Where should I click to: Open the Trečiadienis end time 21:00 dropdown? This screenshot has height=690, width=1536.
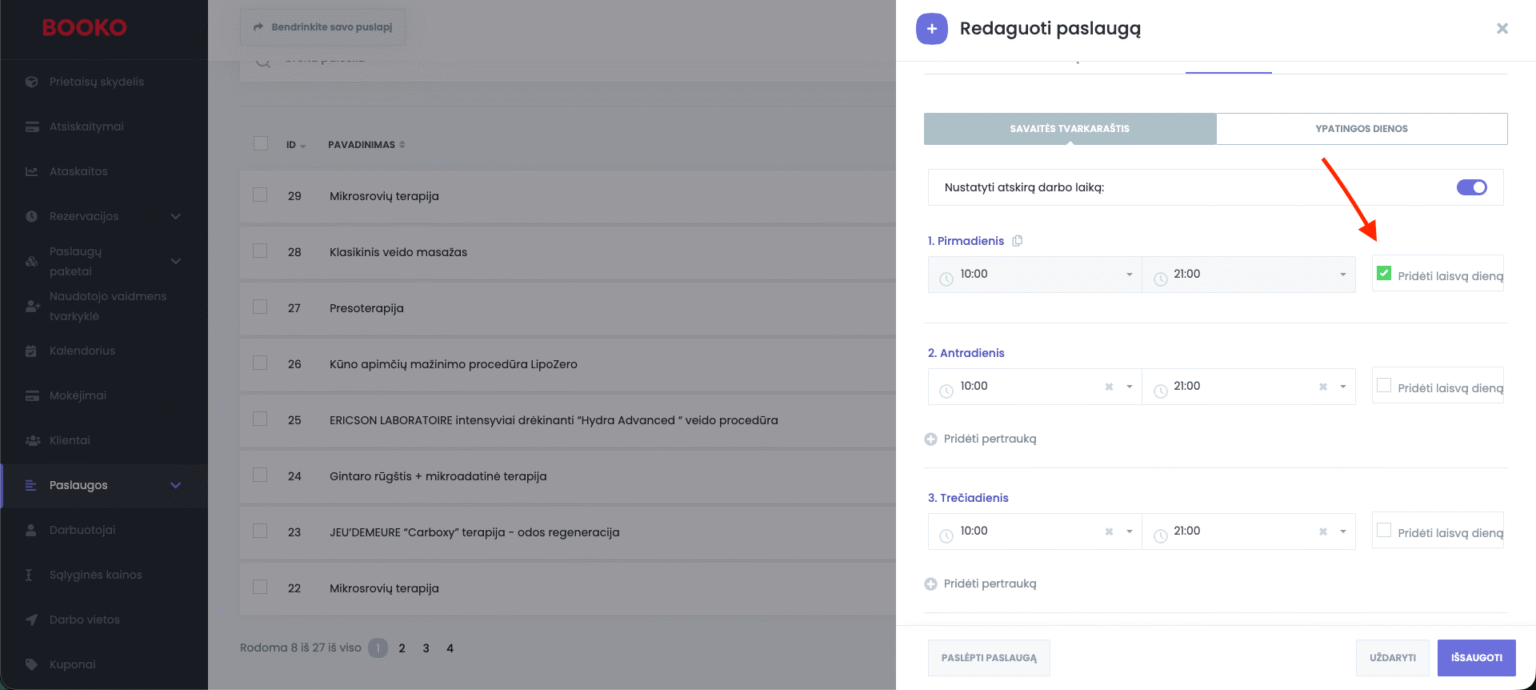click(x=1343, y=531)
